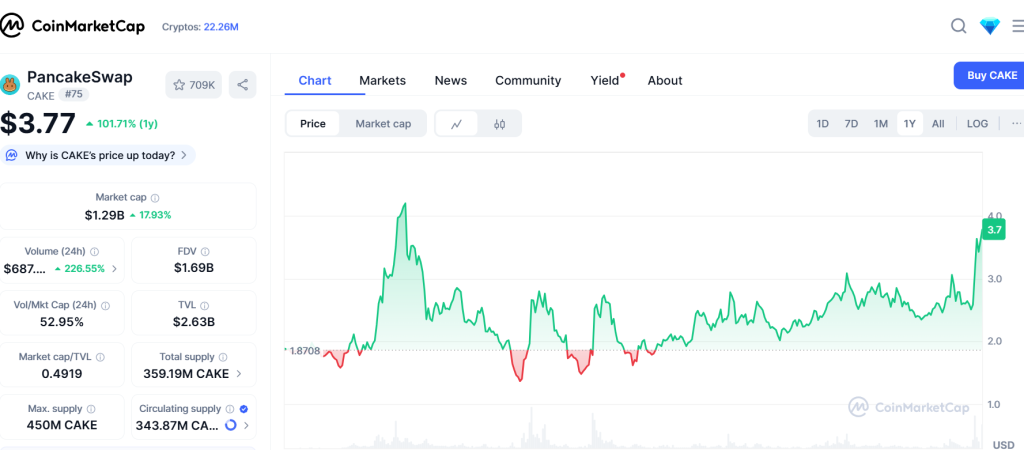Select the Price toggle option
Screen dimensions: 1024x450
click(313, 124)
